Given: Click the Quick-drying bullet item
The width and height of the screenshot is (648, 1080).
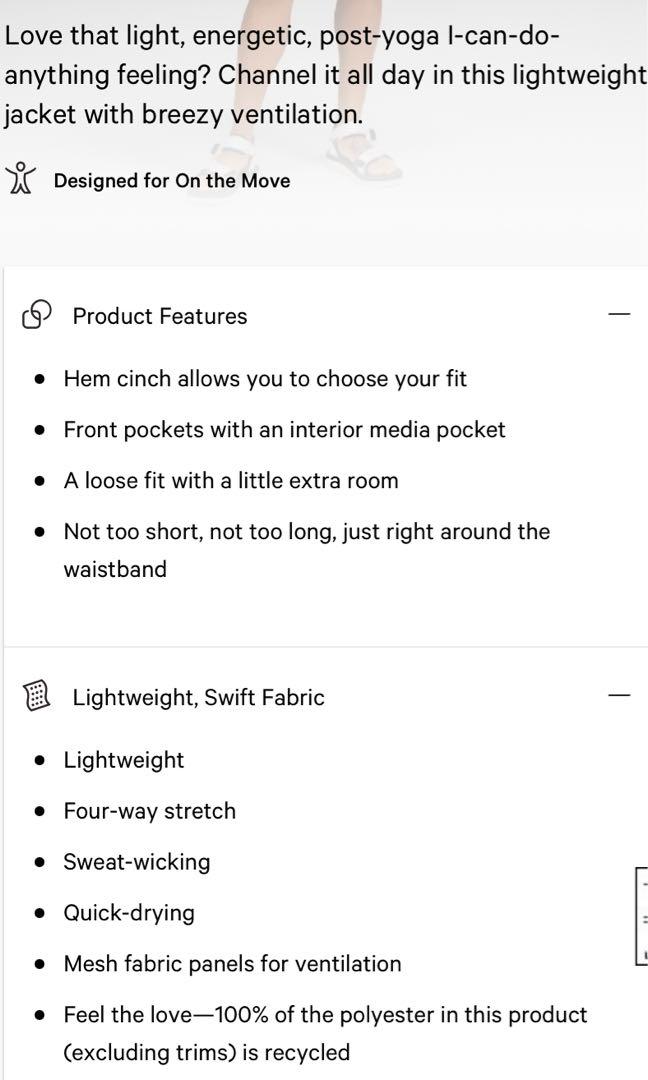Looking at the screenshot, I should coord(129,913).
